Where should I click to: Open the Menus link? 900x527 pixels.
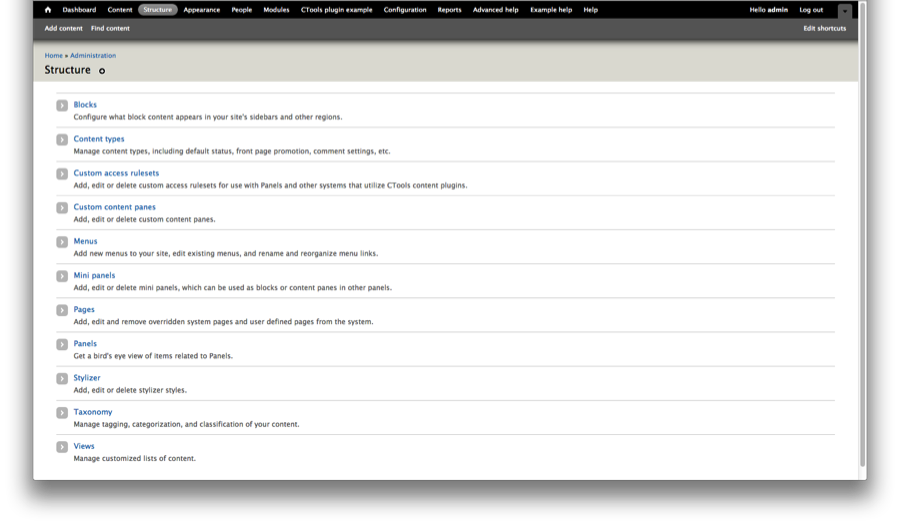pyautogui.click(x=86, y=241)
